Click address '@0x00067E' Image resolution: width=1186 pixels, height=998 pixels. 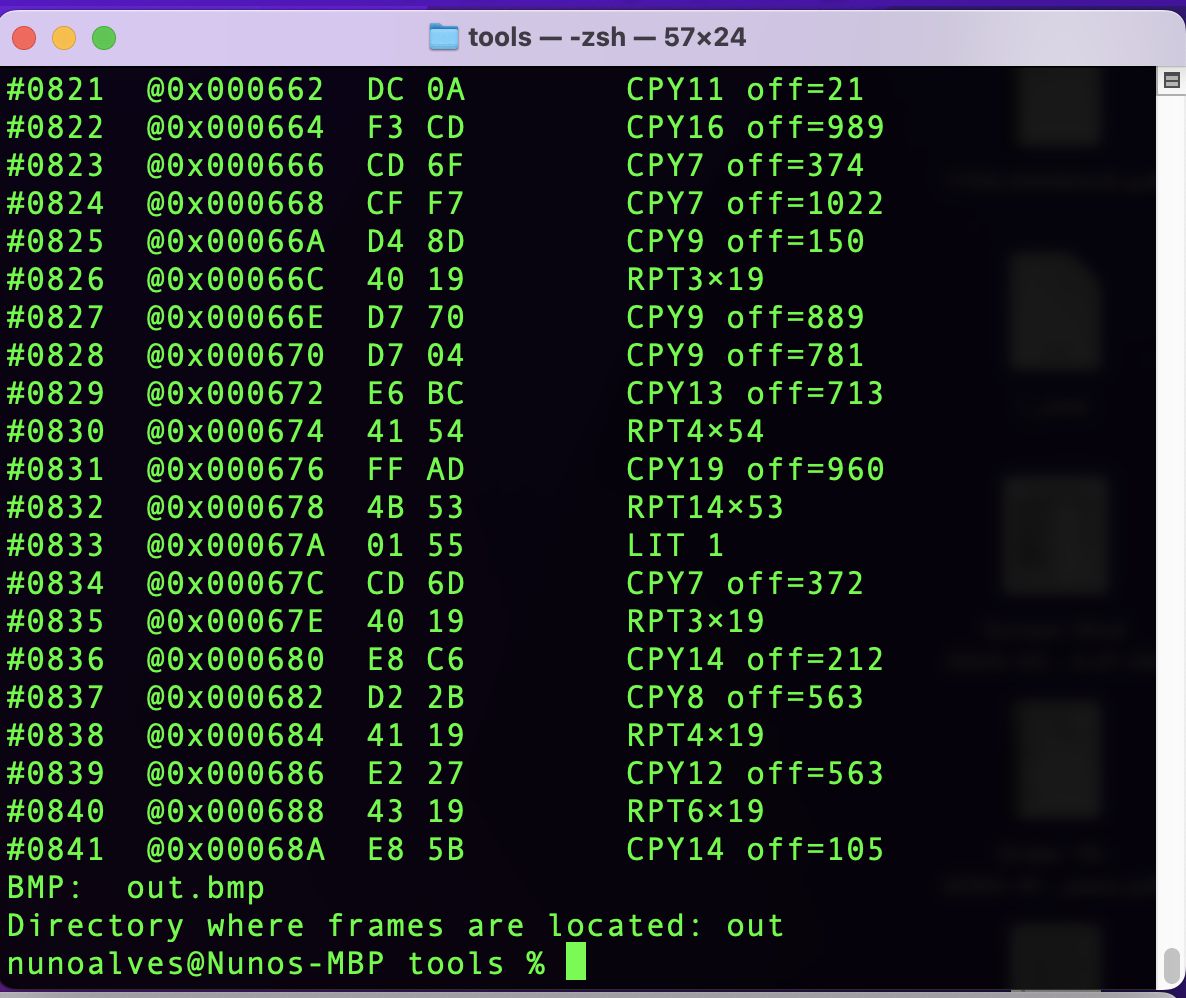point(235,621)
